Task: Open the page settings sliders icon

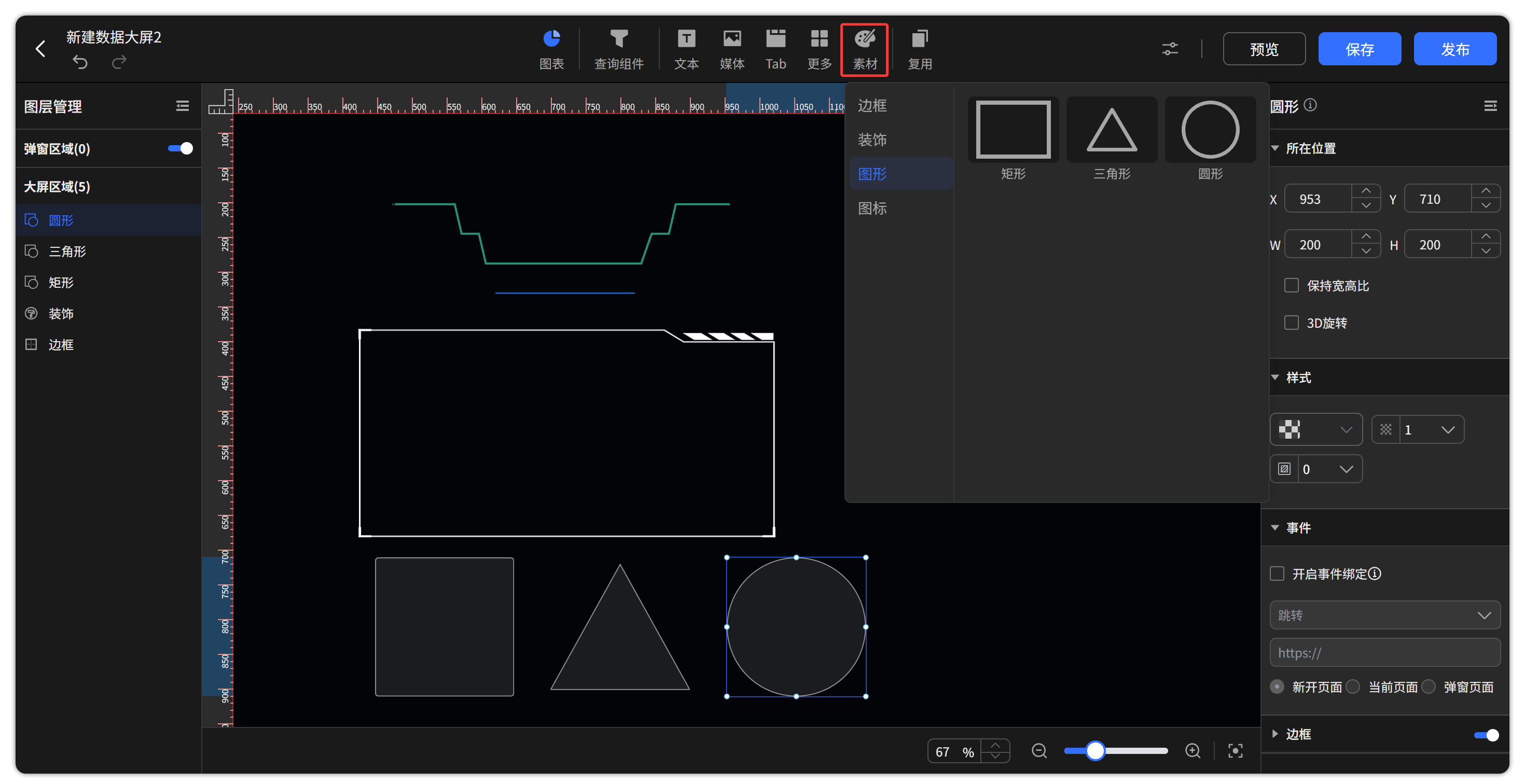Action: coord(1169,49)
